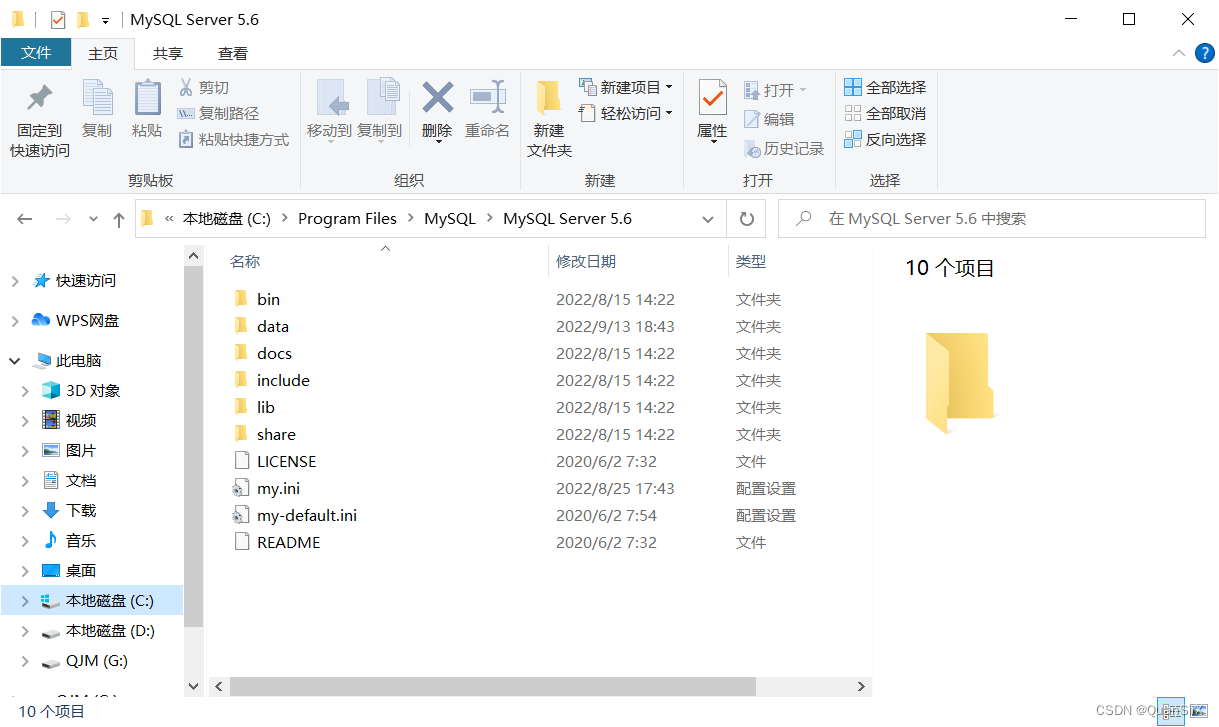The width and height of the screenshot is (1219, 727).
Task: Click MySQL in the address breadcrumb
Action: pyautogui.click(x=450, y=219)
